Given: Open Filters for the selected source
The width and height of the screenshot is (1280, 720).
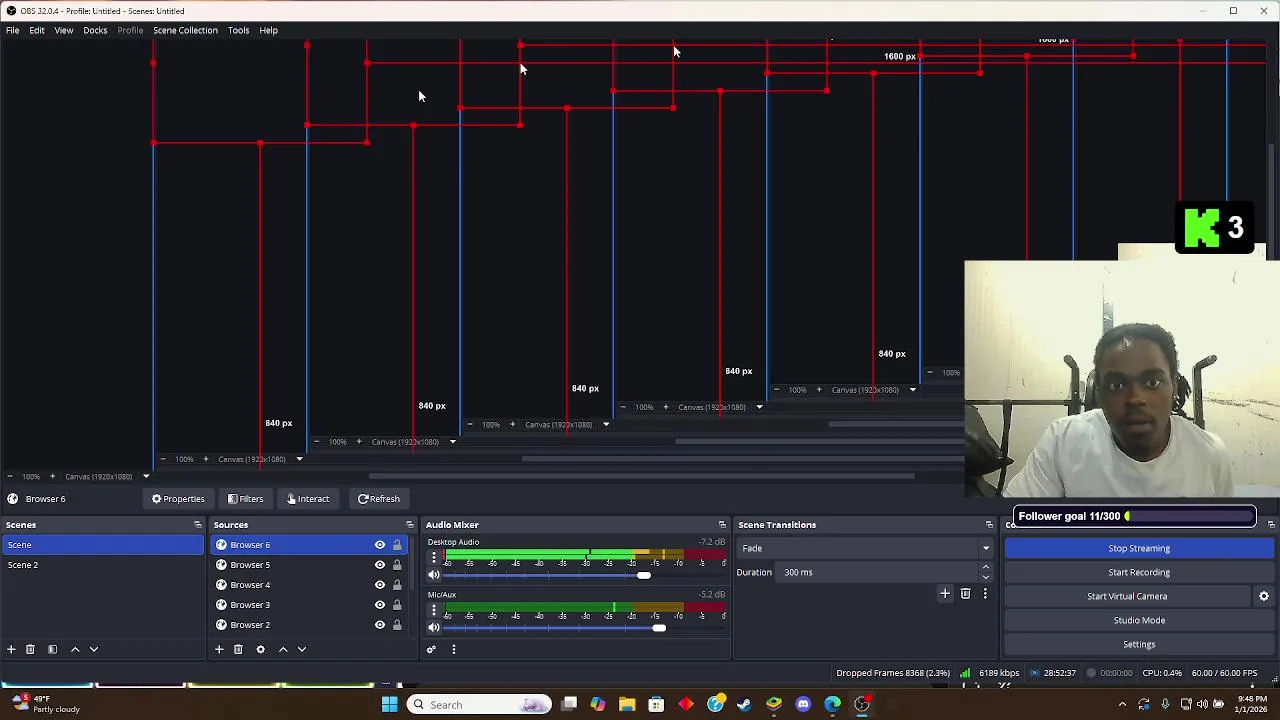Looking at the screenshot, I should (245, 499).
